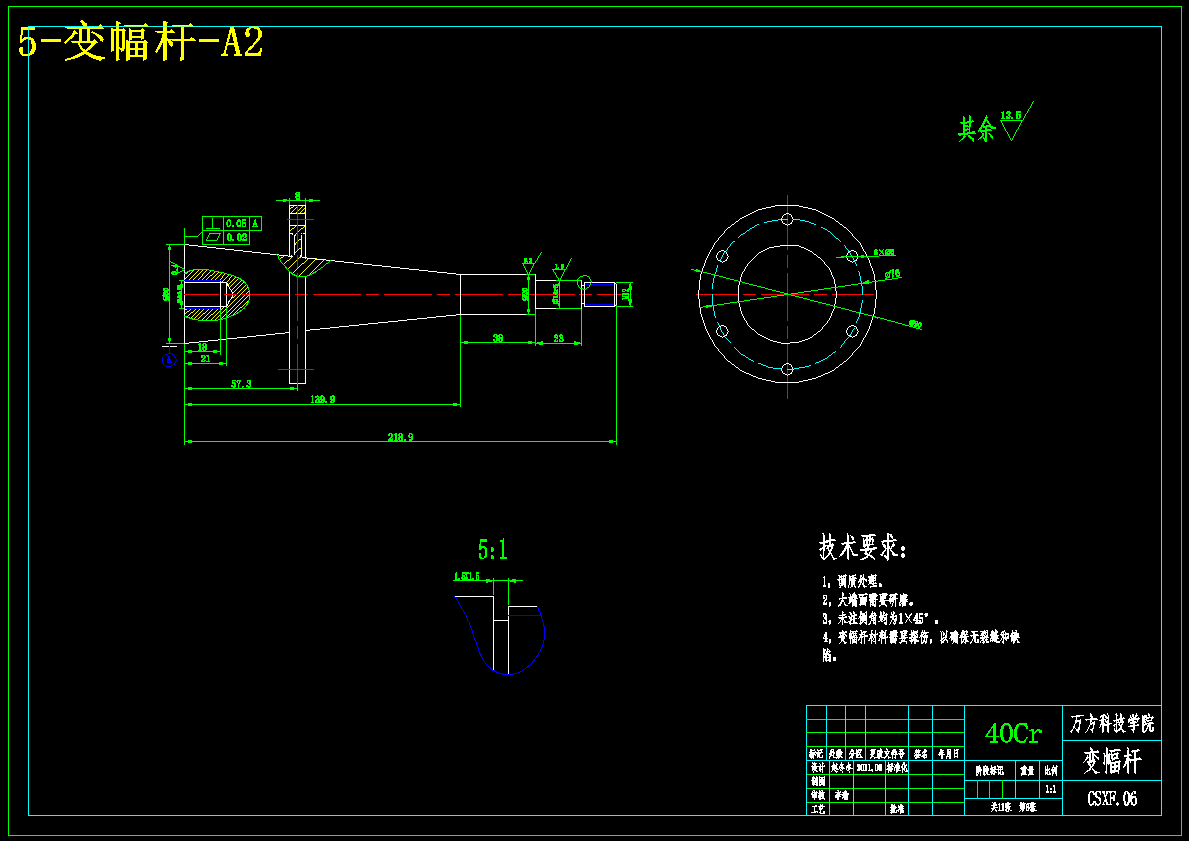Click the "129.9" length dimension
This screenshot has width=1189, height=841.
click(322, 399)
